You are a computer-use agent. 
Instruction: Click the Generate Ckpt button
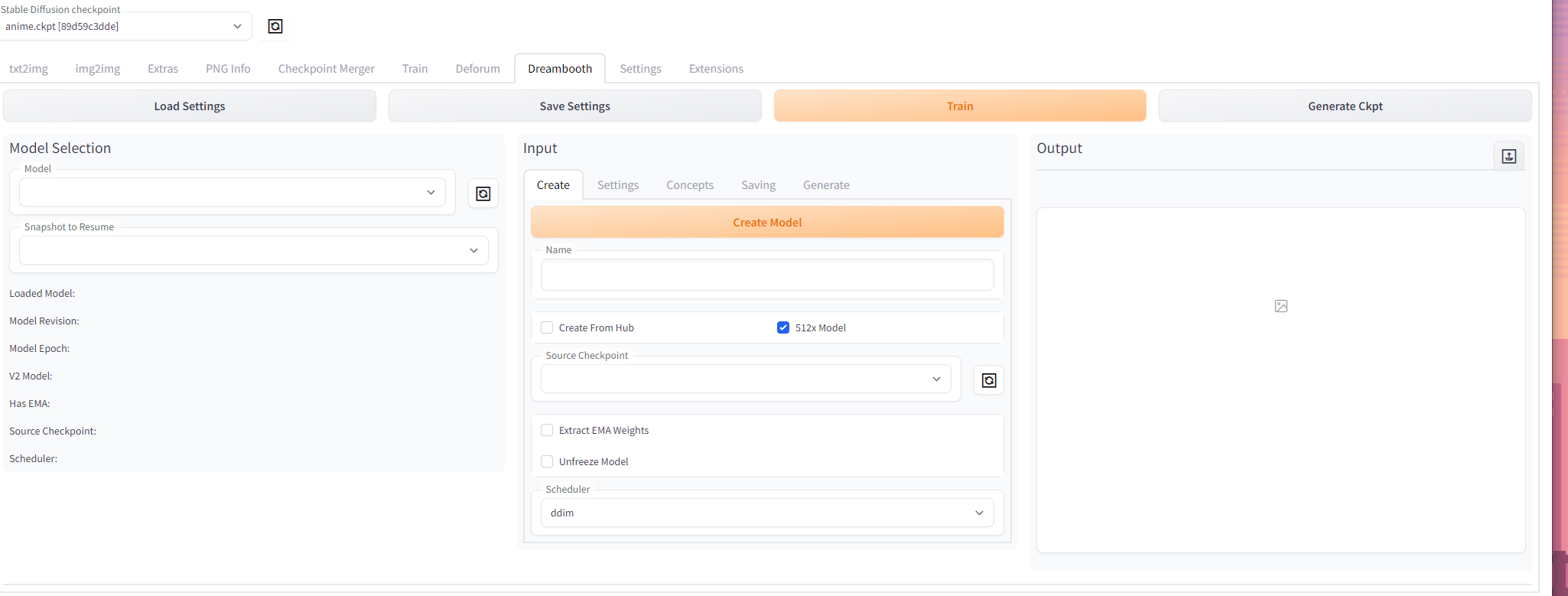1345,106
